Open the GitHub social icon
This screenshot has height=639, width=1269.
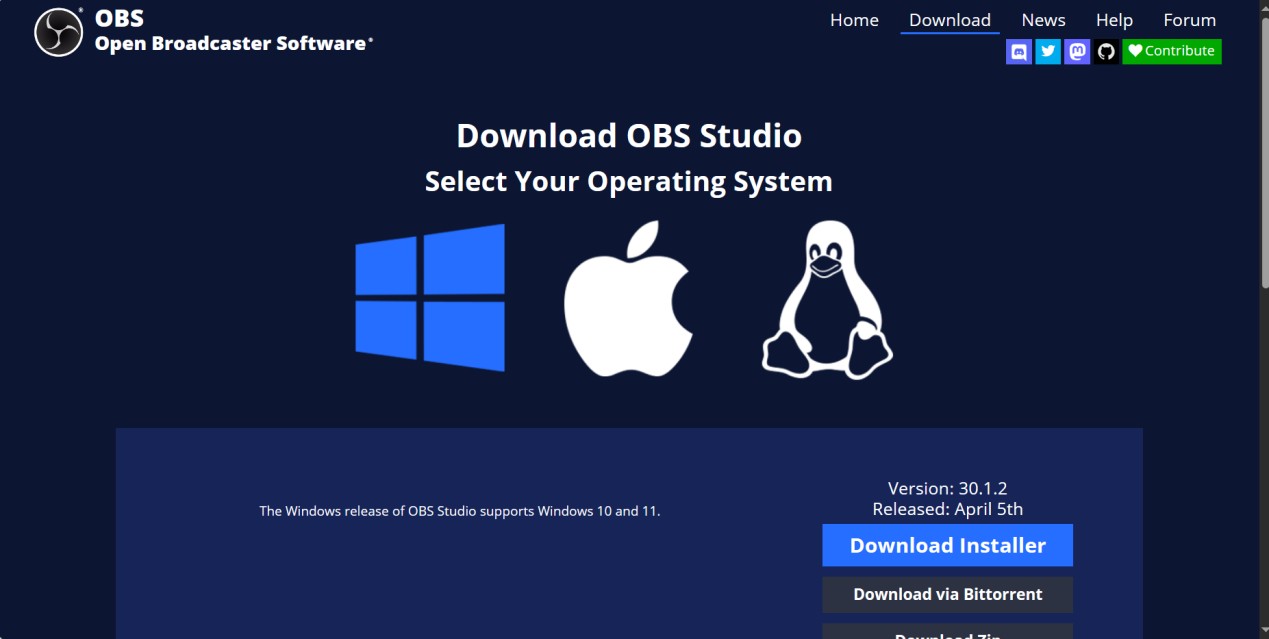[x=1106, y=51]
